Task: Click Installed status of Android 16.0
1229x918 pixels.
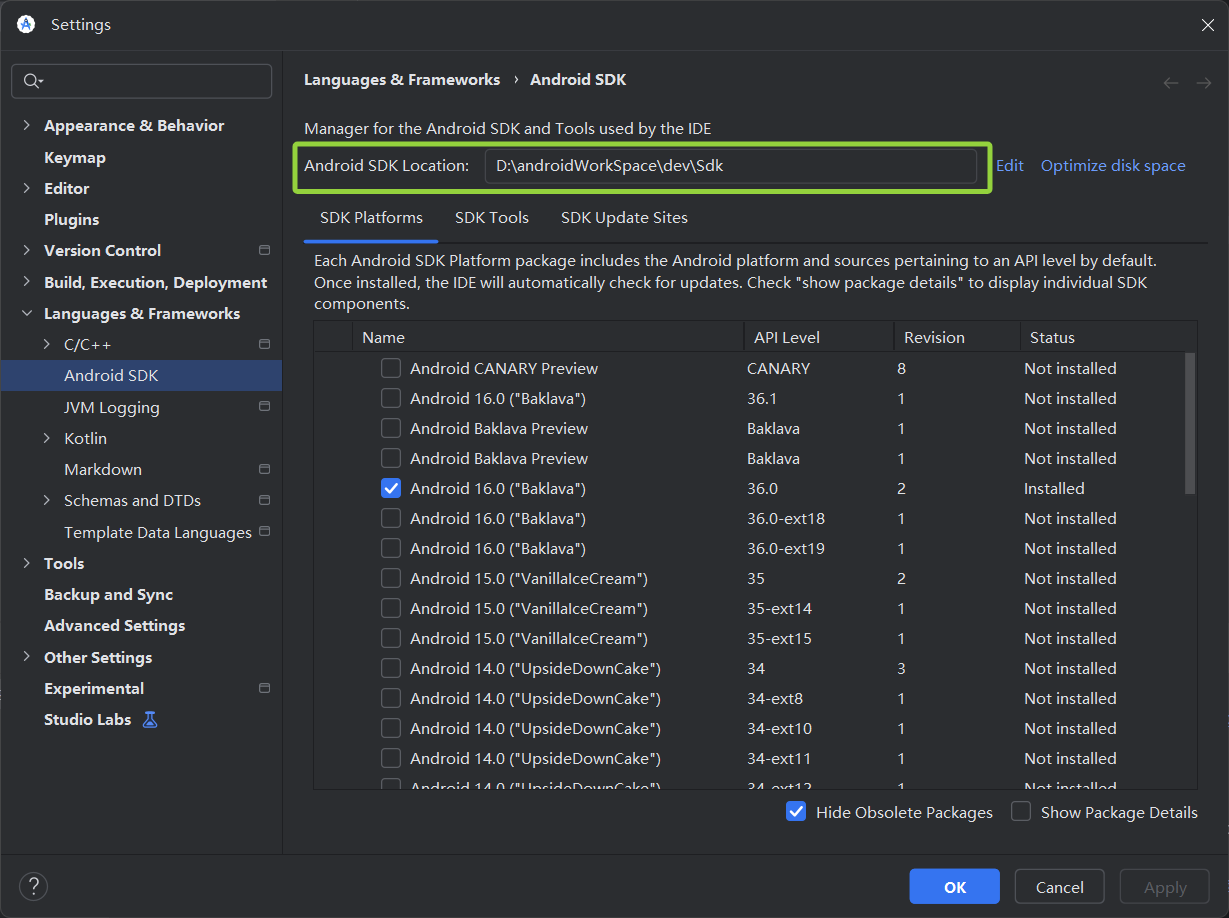Action: (1054, 489)
